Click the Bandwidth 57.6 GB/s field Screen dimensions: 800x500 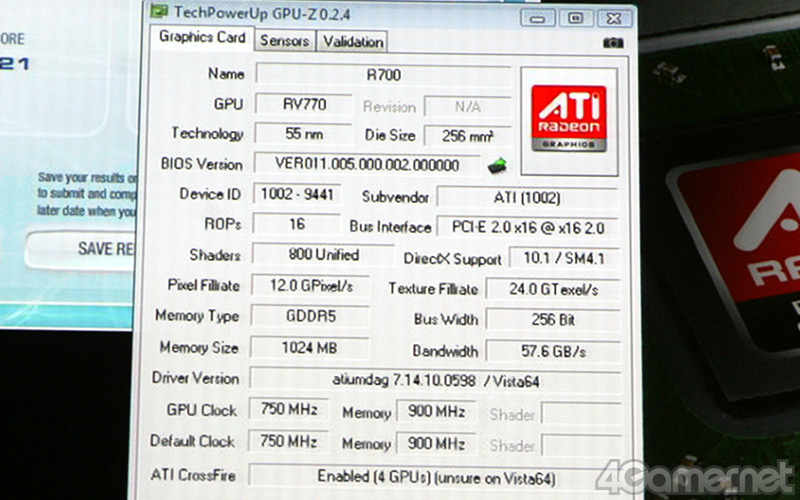click(x=551, y=351)
